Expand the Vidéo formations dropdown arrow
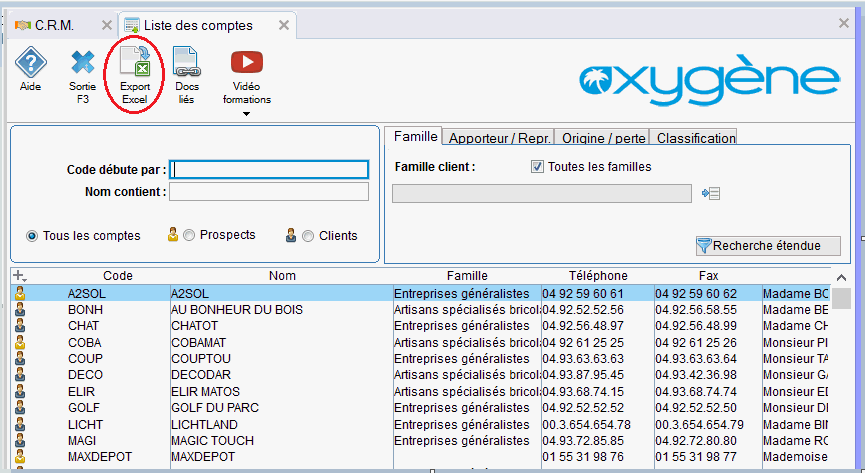 tap(247, 114)
